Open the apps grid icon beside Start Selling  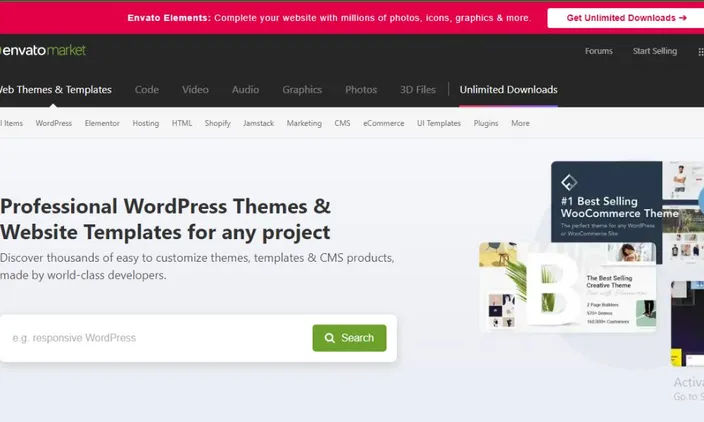click(x=700, y=52)
